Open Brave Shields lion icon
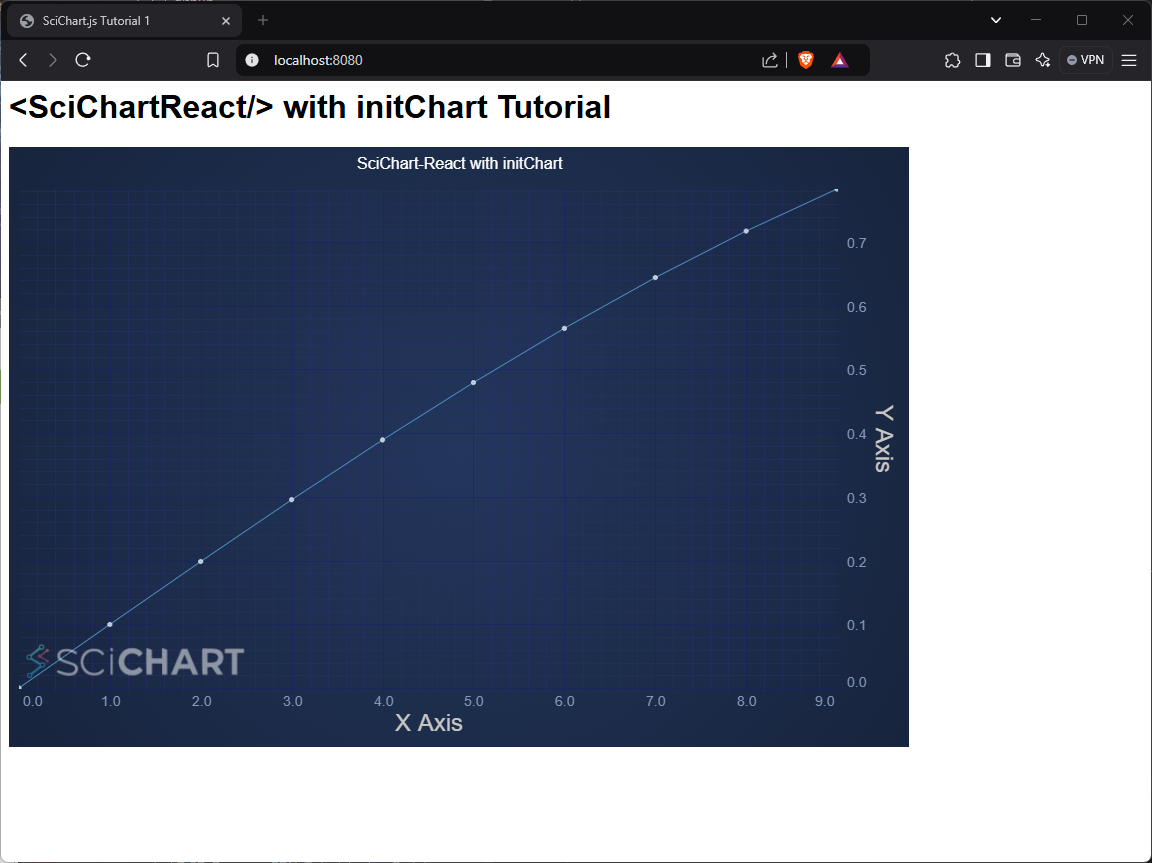Image resolution: width=1152 pixels, height=863 pixels. pos(806,60)
